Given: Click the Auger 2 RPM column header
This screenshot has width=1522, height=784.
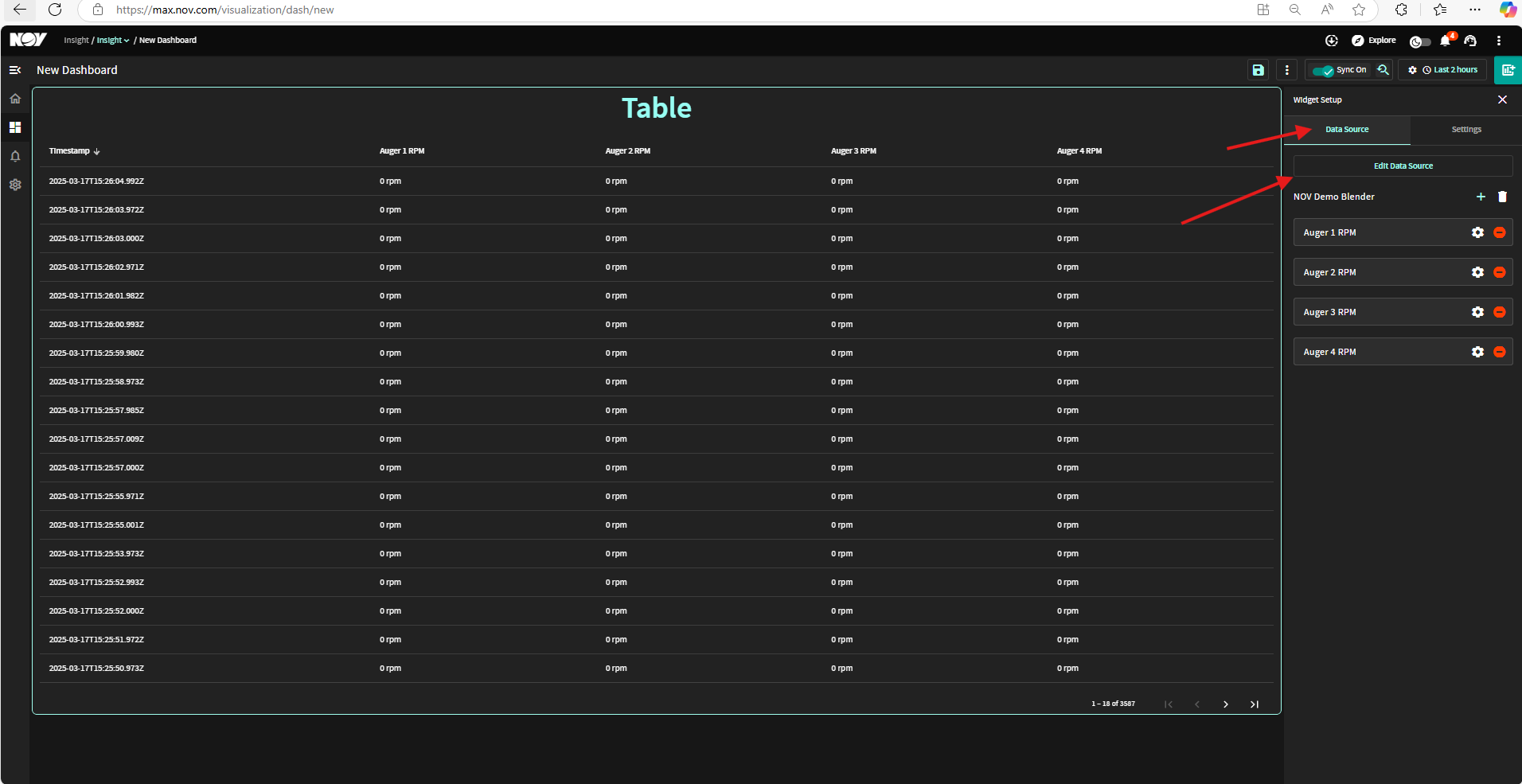Looking at the screenshot, I should (628, 151).
